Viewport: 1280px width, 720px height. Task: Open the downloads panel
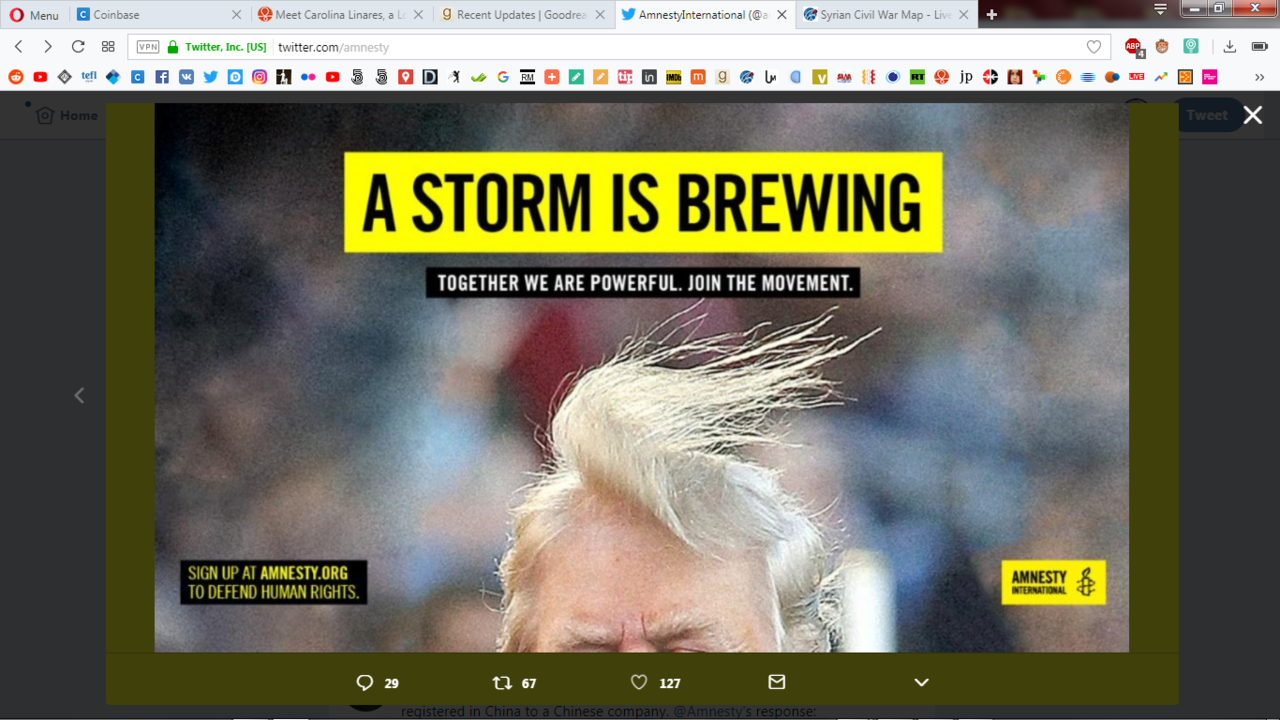1228,46
